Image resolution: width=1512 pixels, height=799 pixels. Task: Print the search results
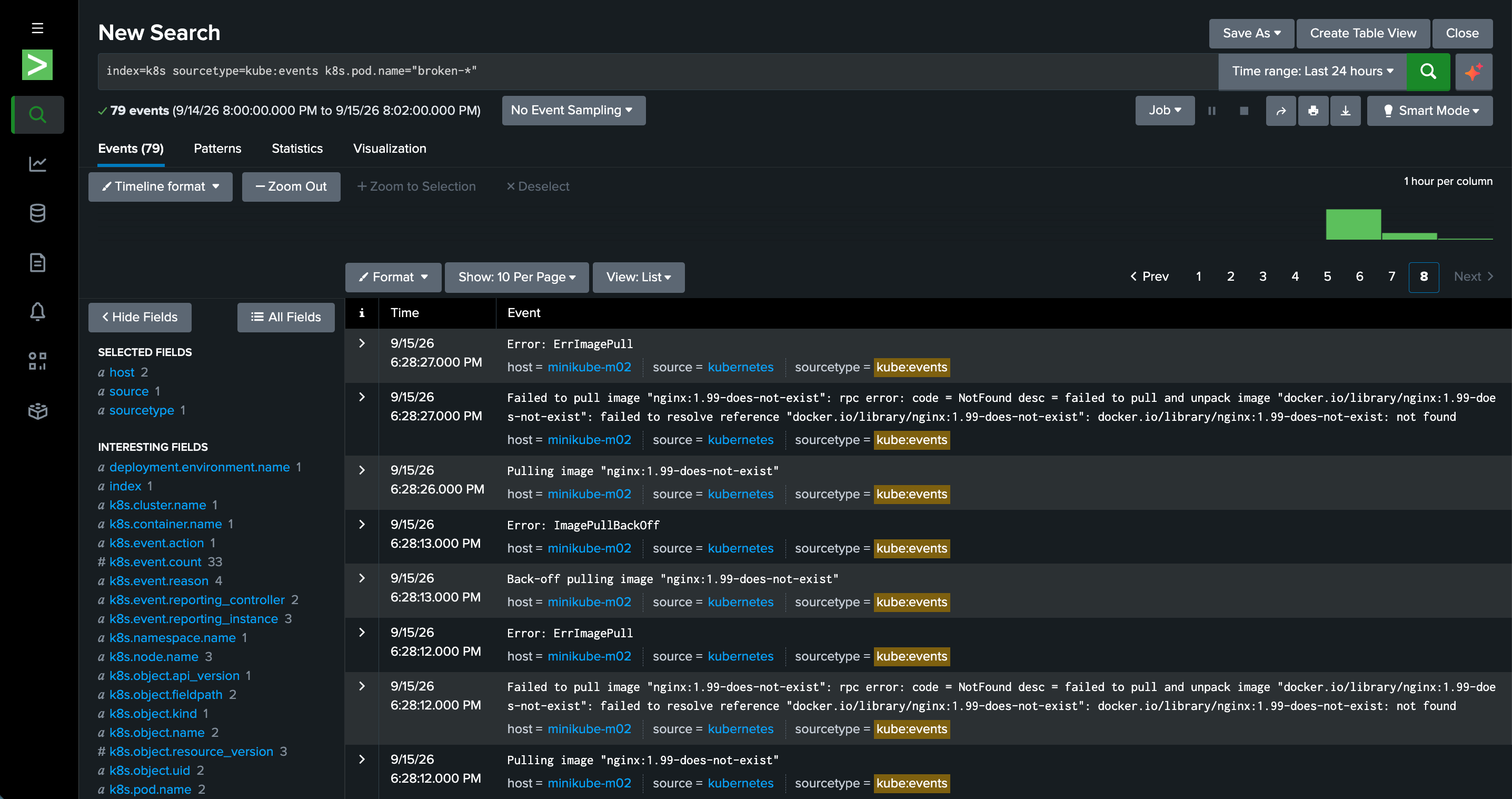tap(1313, 111)
